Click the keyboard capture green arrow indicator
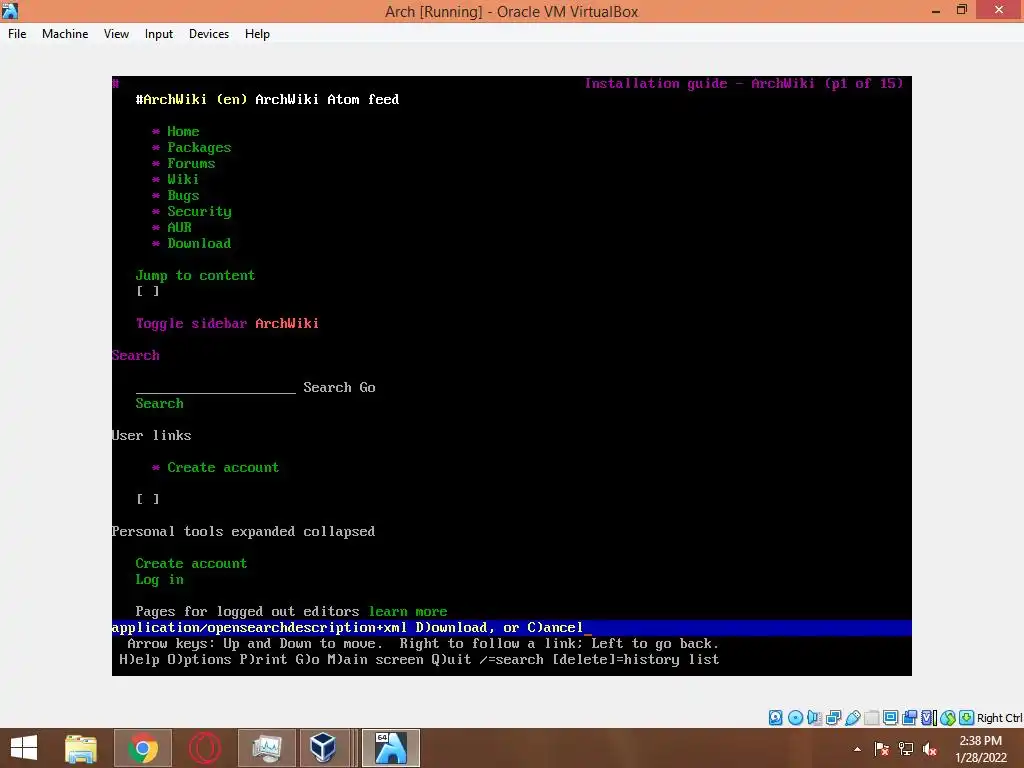 [x=967, y=718]
